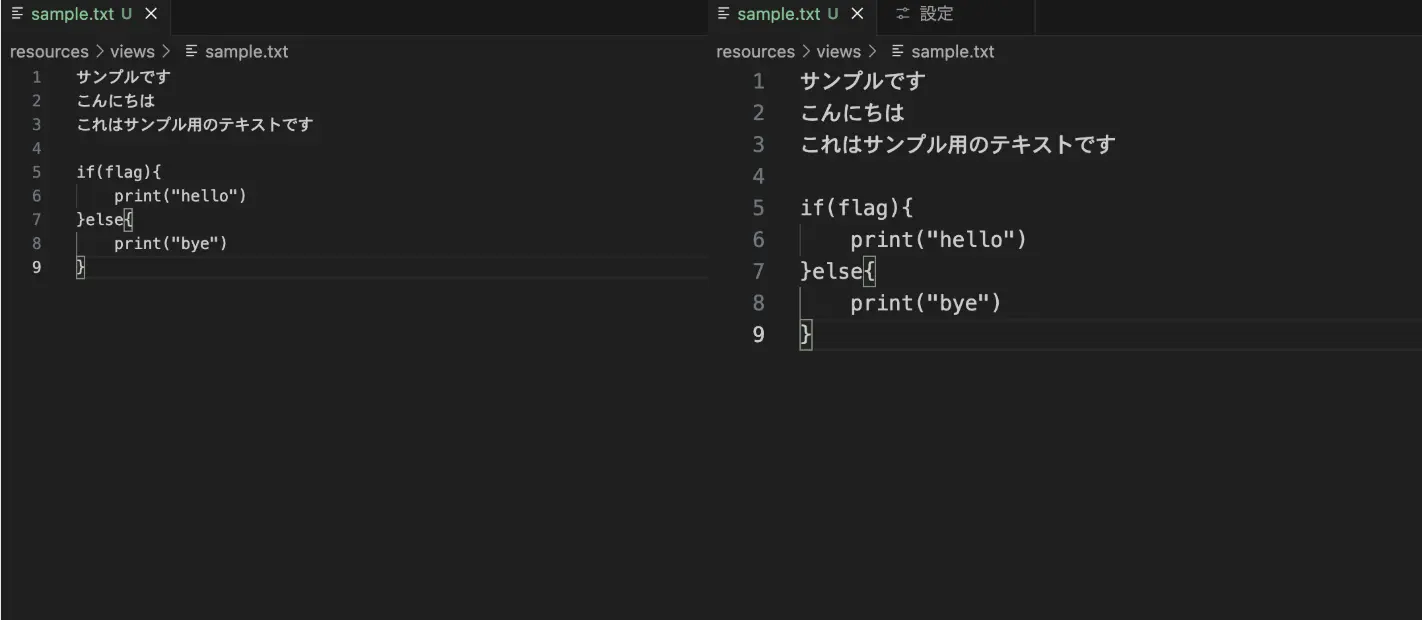
Task: Open the views breadcrumb in the right editor
Action: [838, 52]
